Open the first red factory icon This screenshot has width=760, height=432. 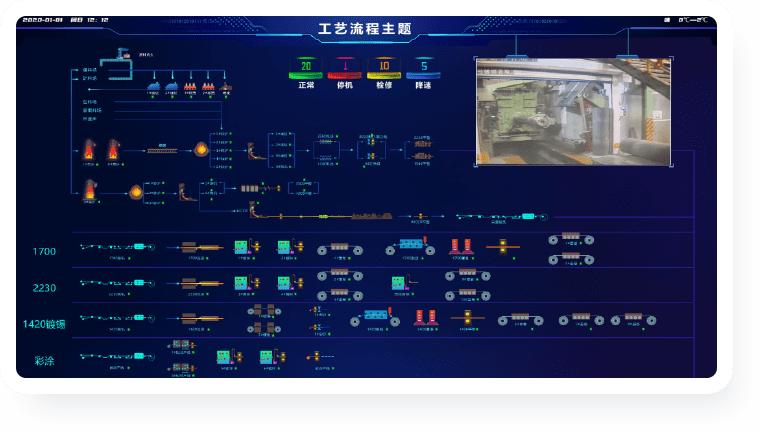click(x=190, y=86)
